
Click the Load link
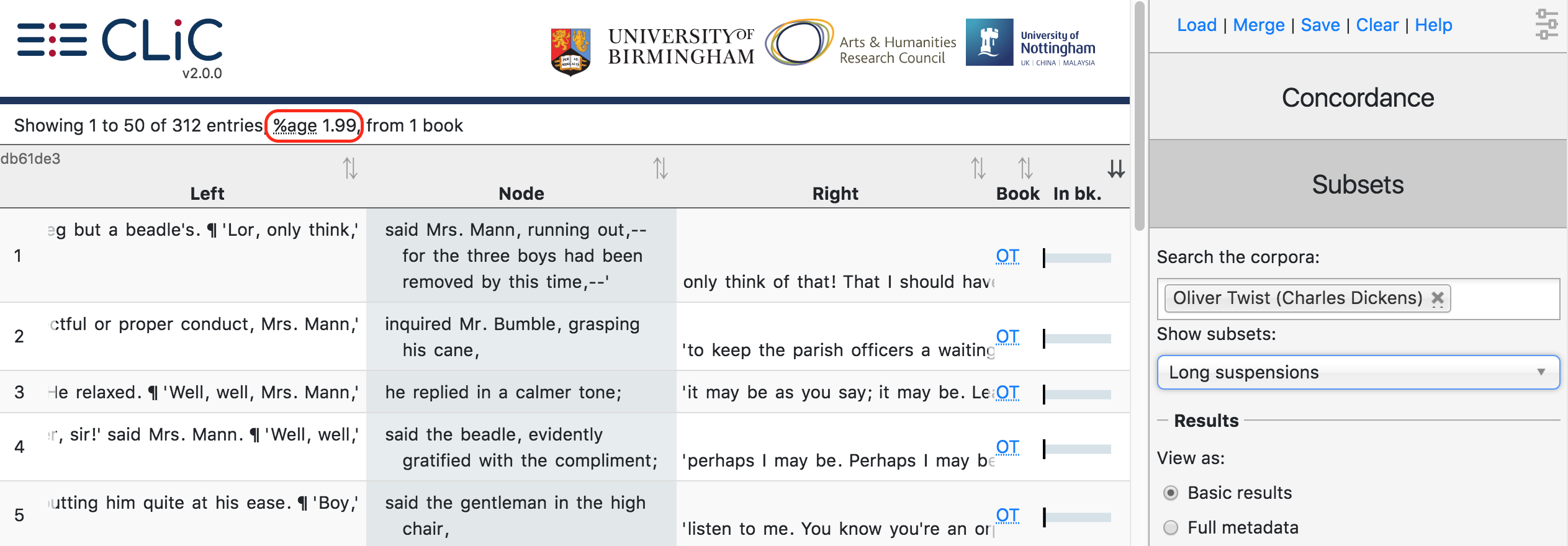pos(1197,25)
